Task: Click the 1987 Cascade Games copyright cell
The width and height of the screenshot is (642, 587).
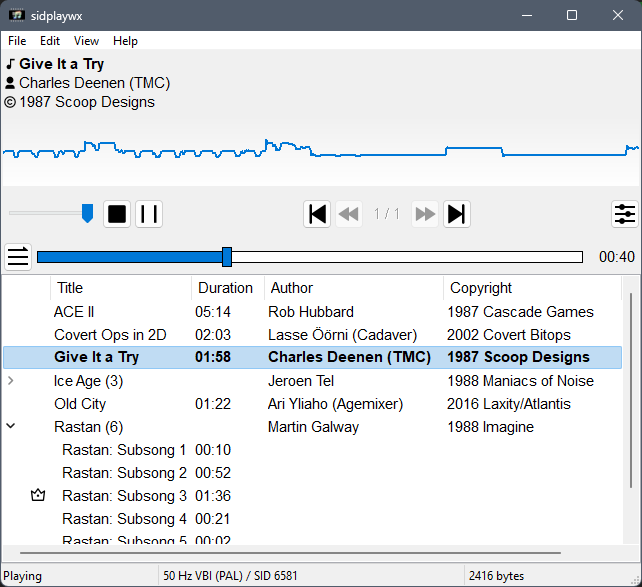Action: [520, 312]
